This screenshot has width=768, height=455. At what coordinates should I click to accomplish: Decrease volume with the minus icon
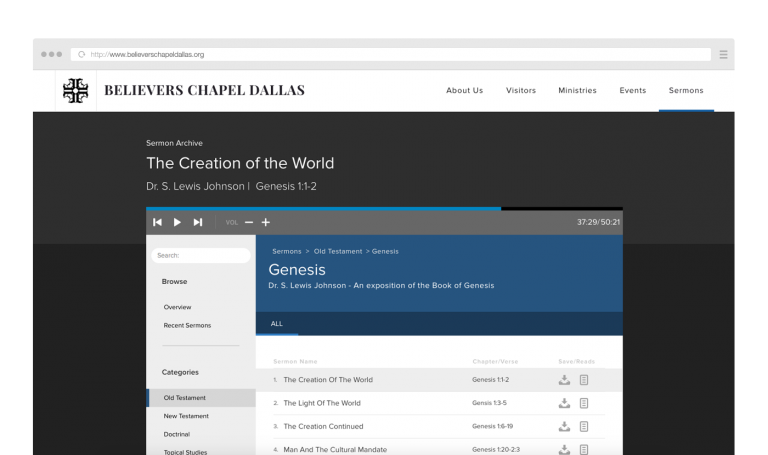click(249, 222)
